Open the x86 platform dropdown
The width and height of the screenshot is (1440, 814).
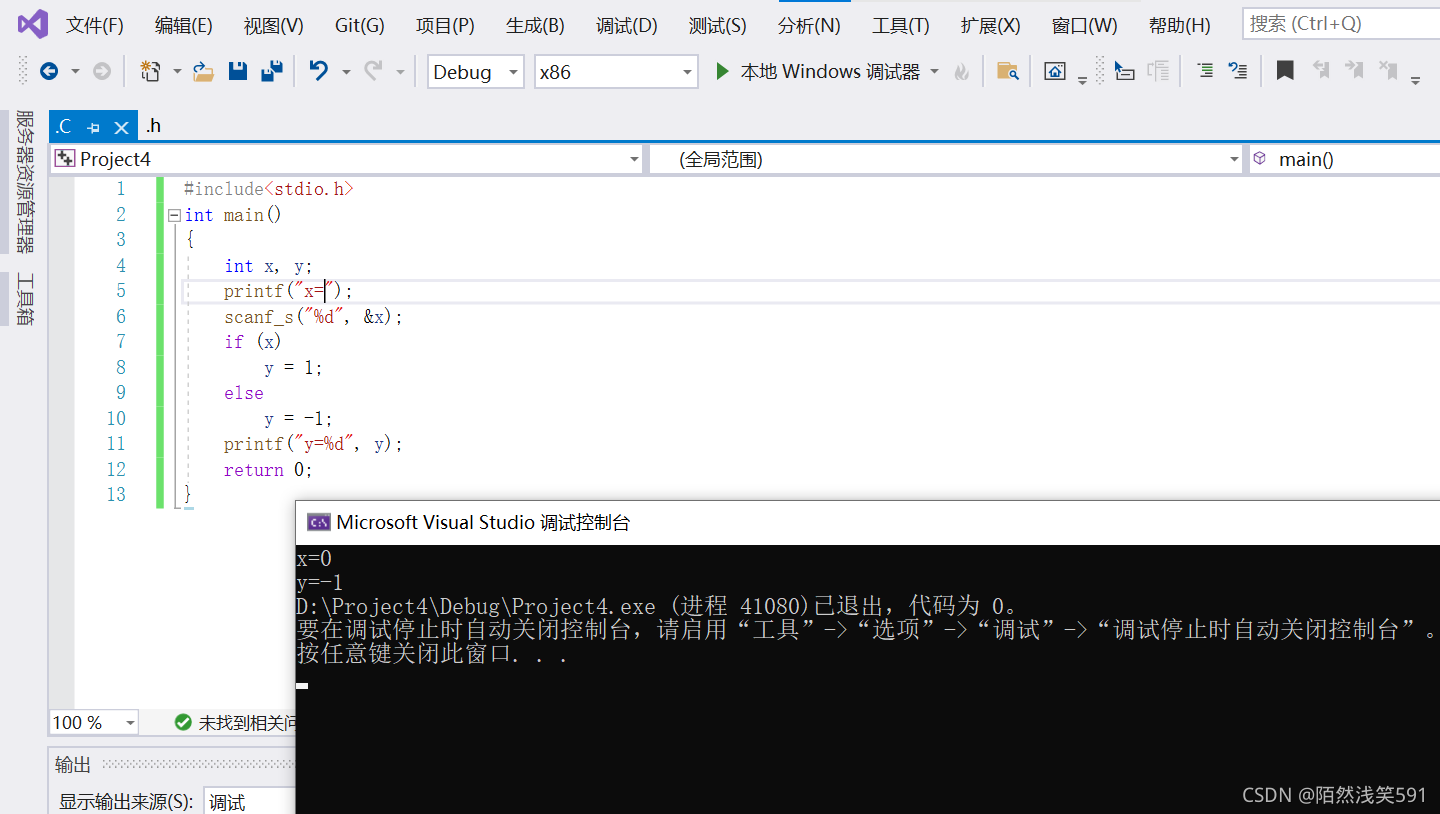click(x=616, y=72)
